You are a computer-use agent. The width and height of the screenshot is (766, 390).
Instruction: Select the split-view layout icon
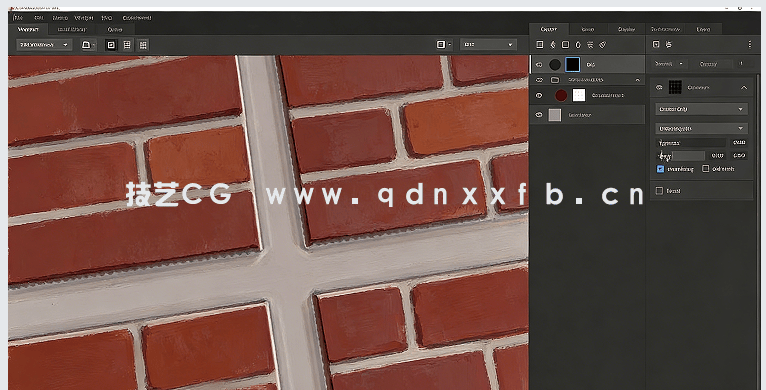point(127,45)
